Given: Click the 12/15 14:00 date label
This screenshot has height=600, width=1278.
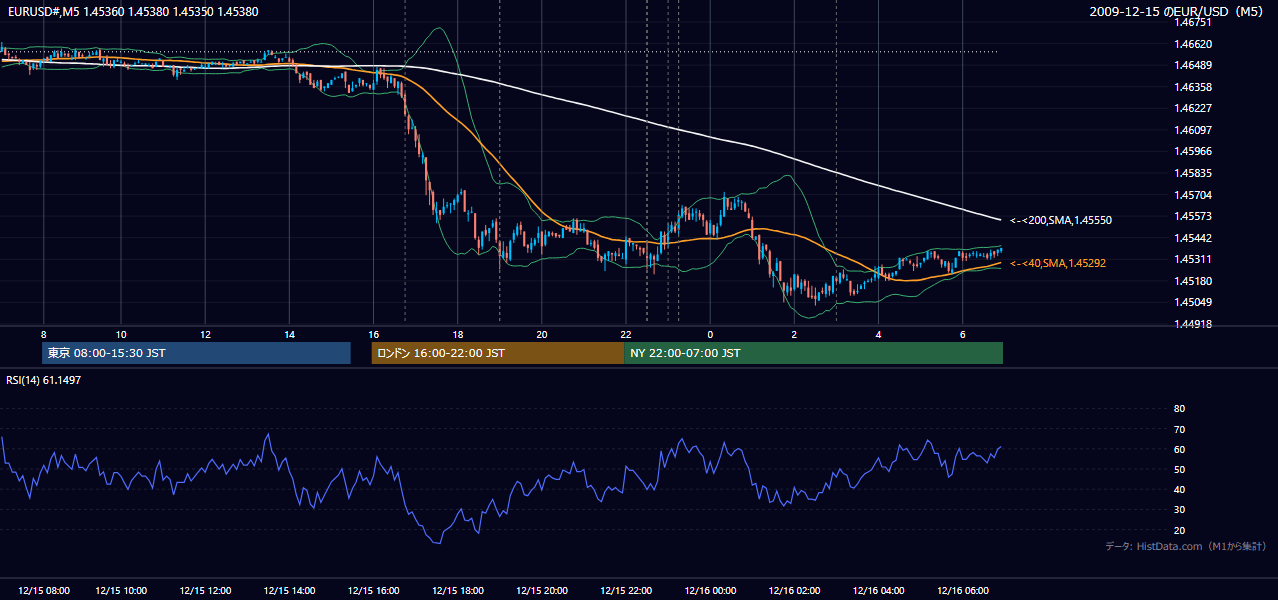Looking at the screenshot, I should pos(289,591).
